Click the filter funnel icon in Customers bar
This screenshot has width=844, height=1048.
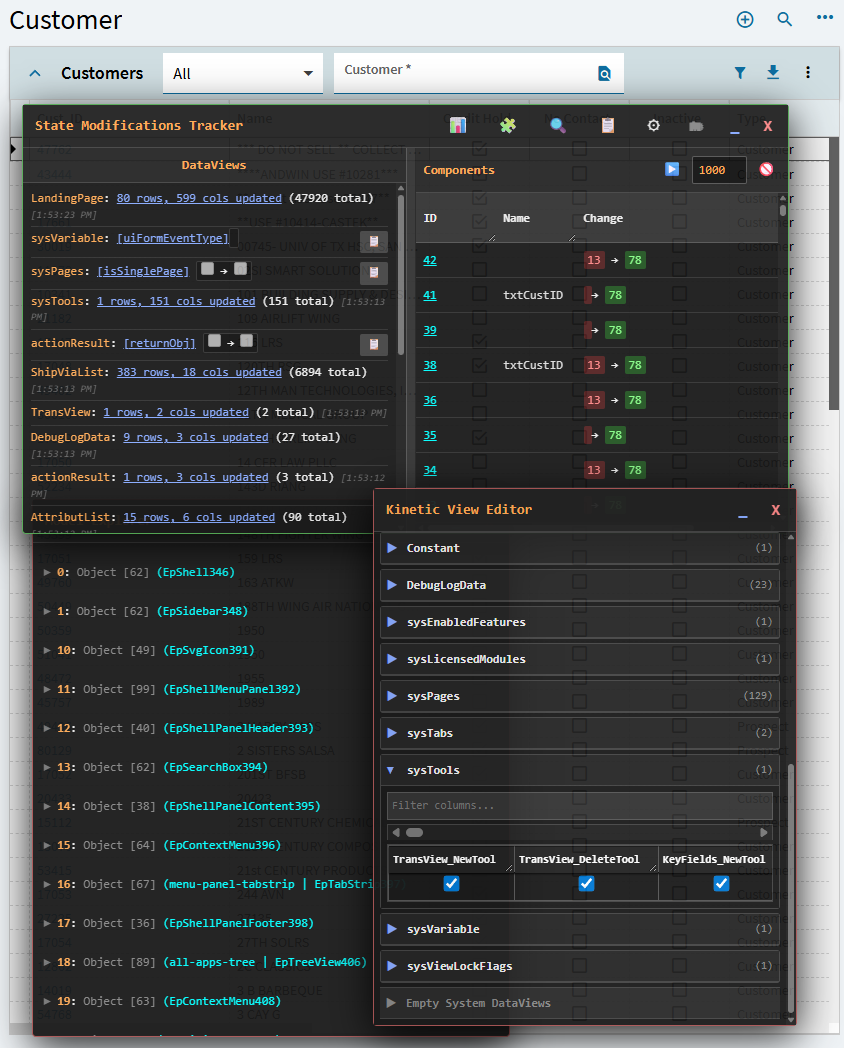point(740,72)
